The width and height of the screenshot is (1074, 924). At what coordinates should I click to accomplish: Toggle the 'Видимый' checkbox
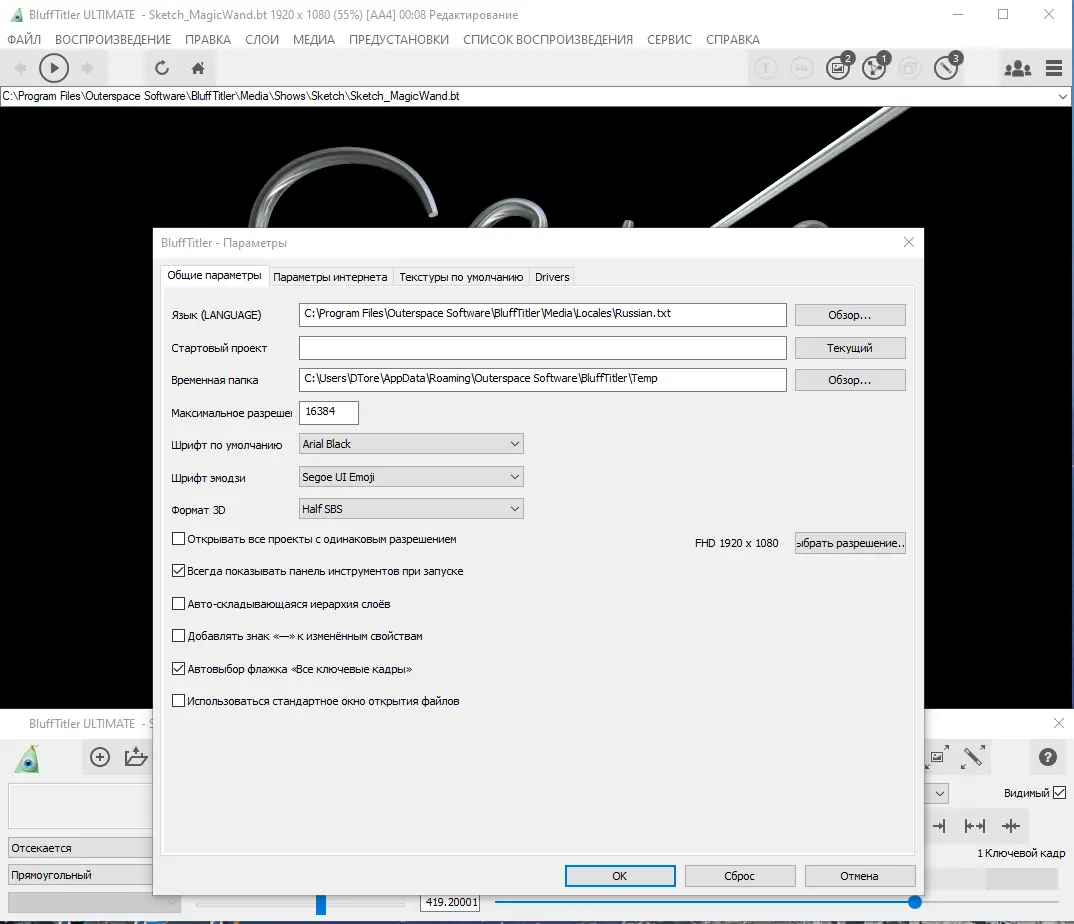pos(1060,792)
